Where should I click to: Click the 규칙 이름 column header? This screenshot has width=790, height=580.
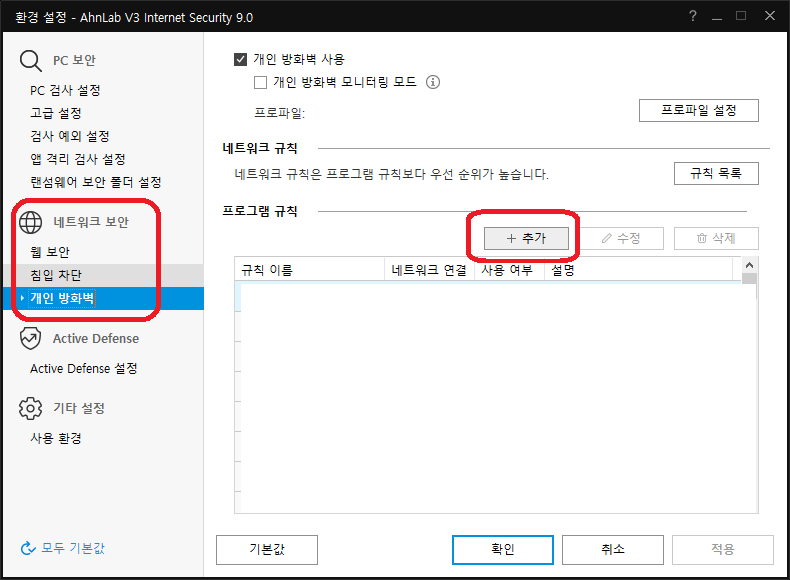(x=309, y=270)
